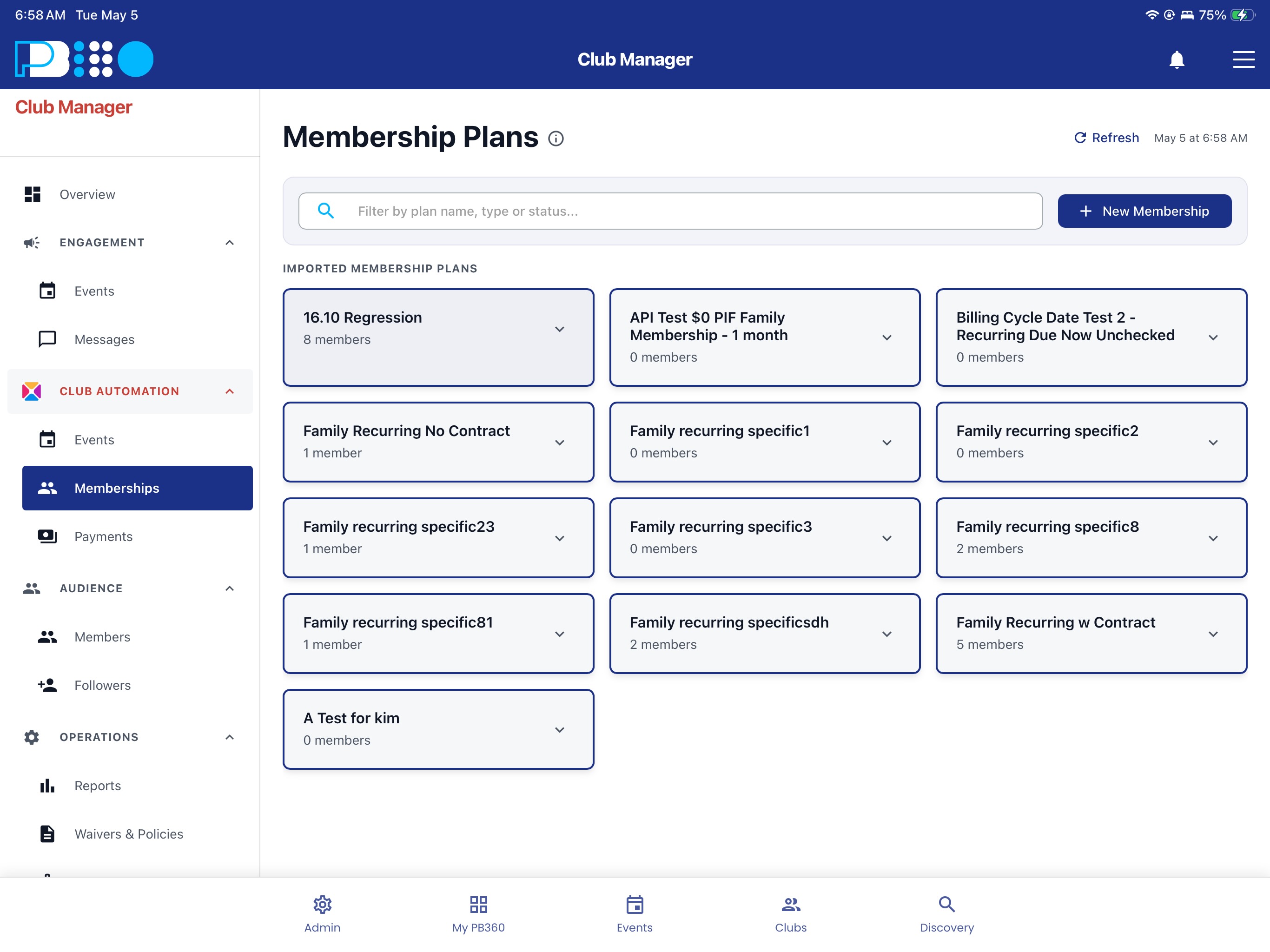
Task: Click the New Membership button
Action: click(1144, 211)
